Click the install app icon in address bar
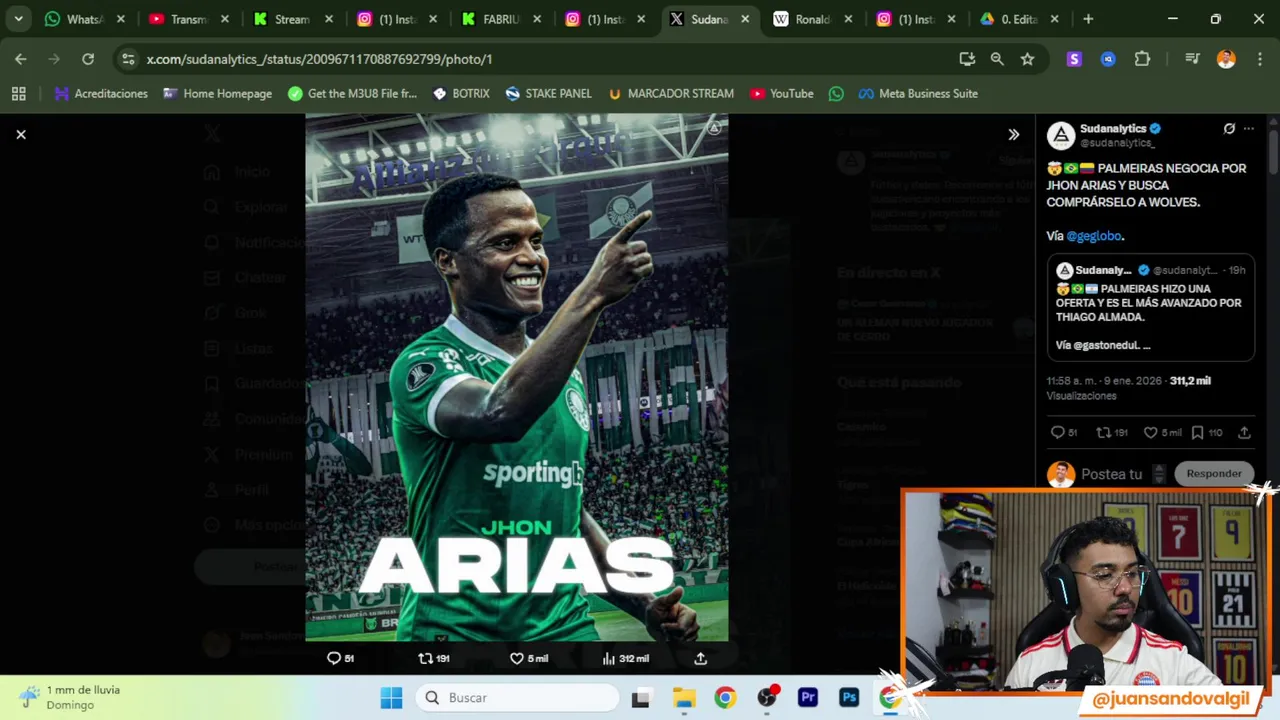 pyautogui.click(x=967, y=59)
